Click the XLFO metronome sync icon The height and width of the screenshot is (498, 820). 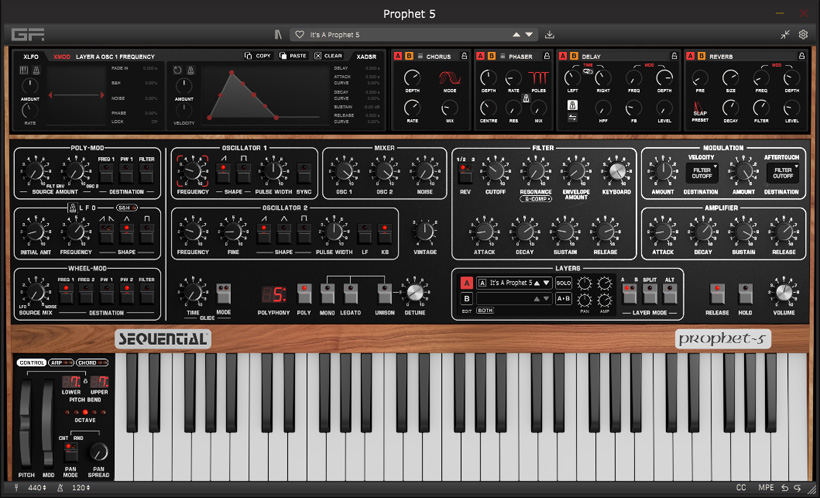(36, 70)
